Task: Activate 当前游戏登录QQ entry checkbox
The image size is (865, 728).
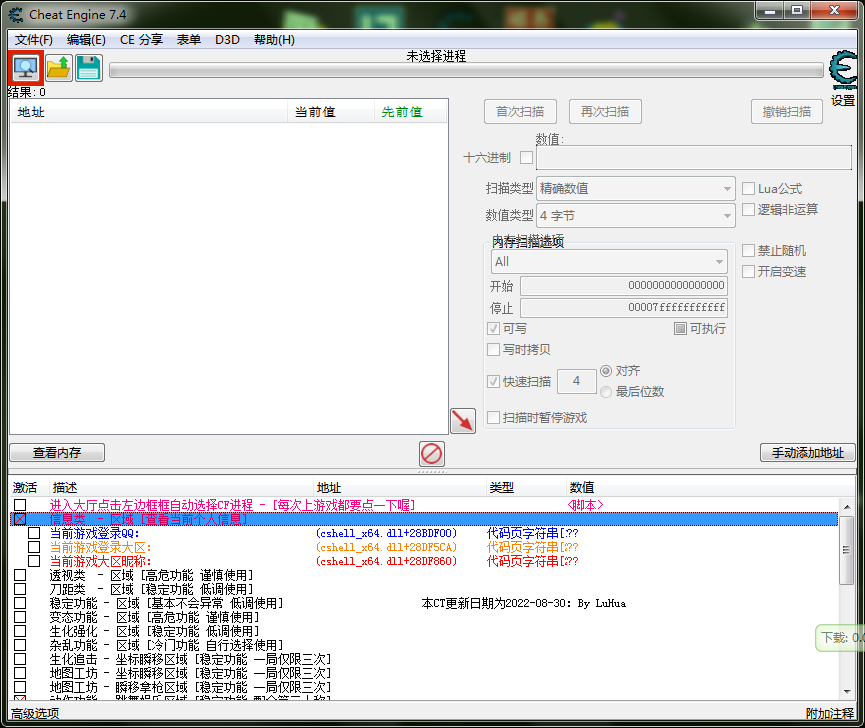Action: pyautogui.click(x=34, y=533)
